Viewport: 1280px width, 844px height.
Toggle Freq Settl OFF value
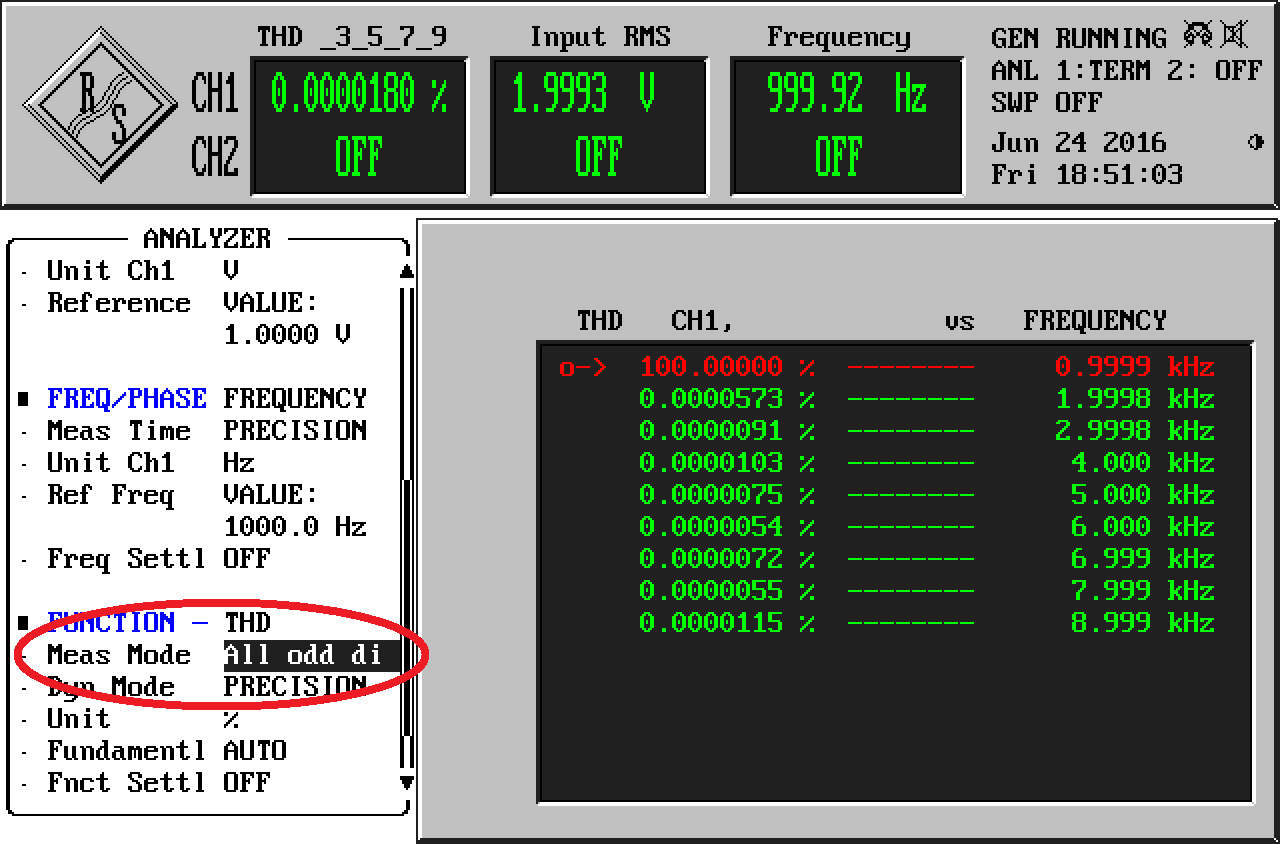pos(247,559)
